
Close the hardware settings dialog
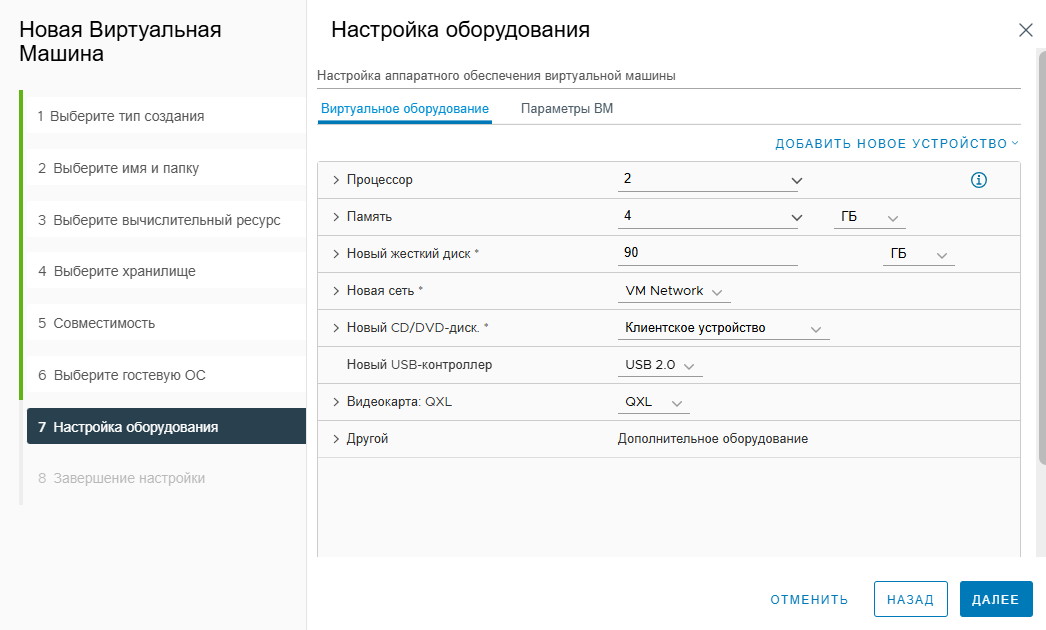click(1025, 30)
